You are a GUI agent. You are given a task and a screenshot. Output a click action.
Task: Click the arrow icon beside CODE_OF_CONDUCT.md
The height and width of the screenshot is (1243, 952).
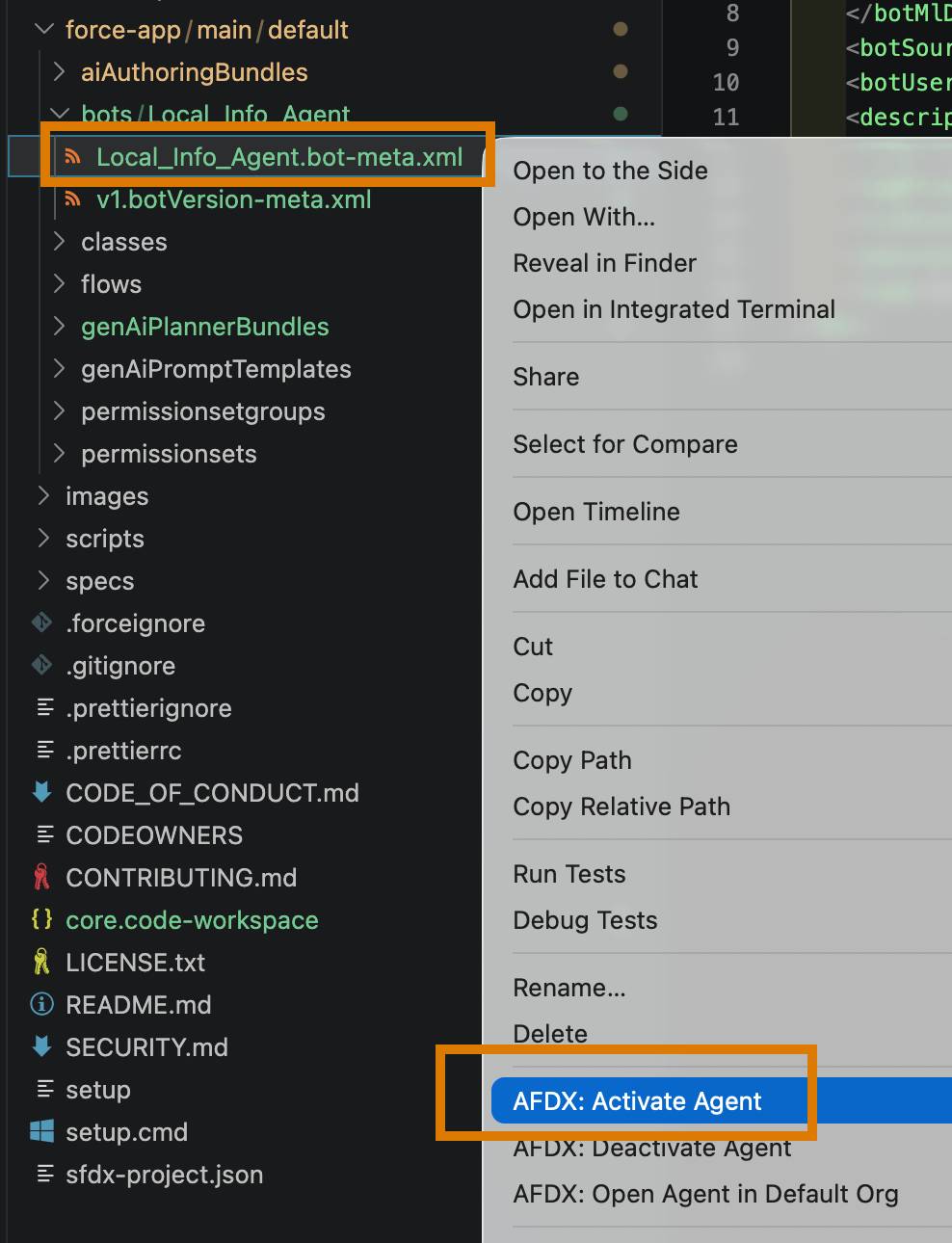coord(40,792)
